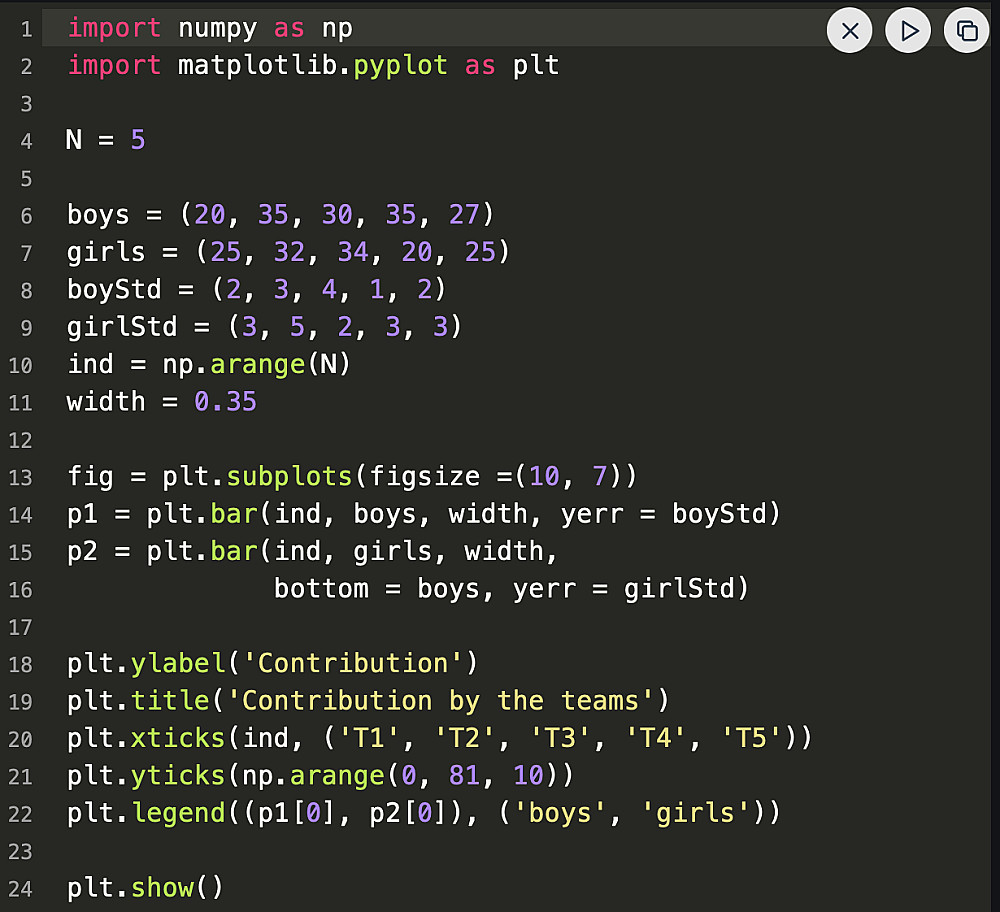The height and width of the screenshot is (912, 1000).
Task: Click the 'T3' string in xticks
Action: 561,738
